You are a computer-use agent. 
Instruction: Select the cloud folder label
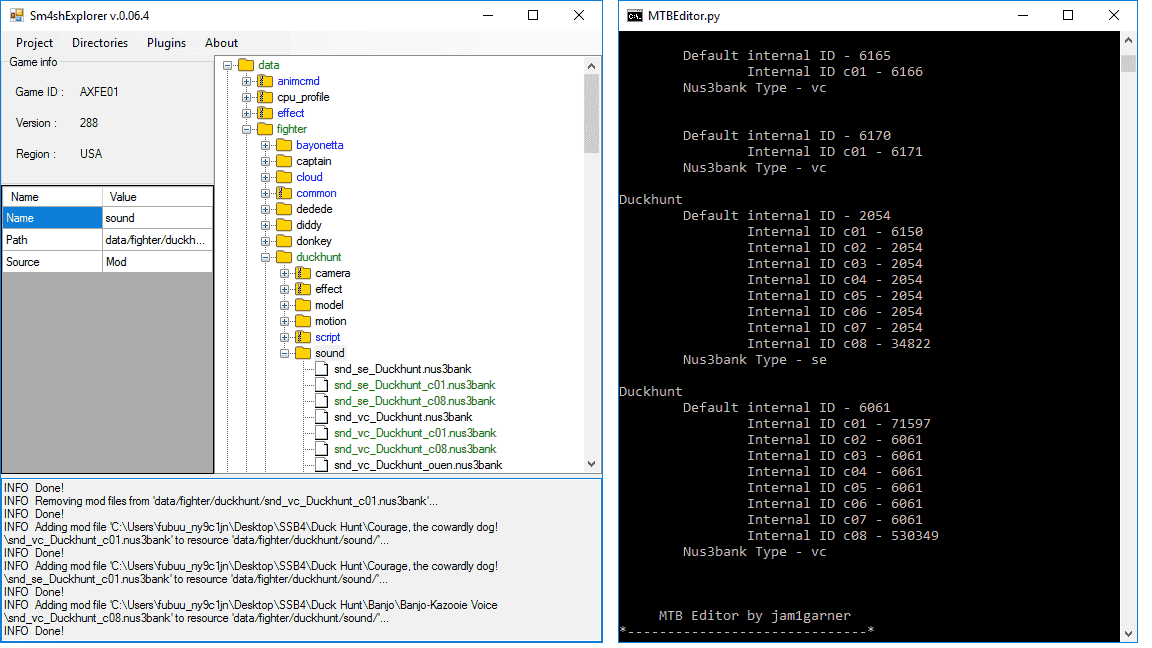(309, 178)
